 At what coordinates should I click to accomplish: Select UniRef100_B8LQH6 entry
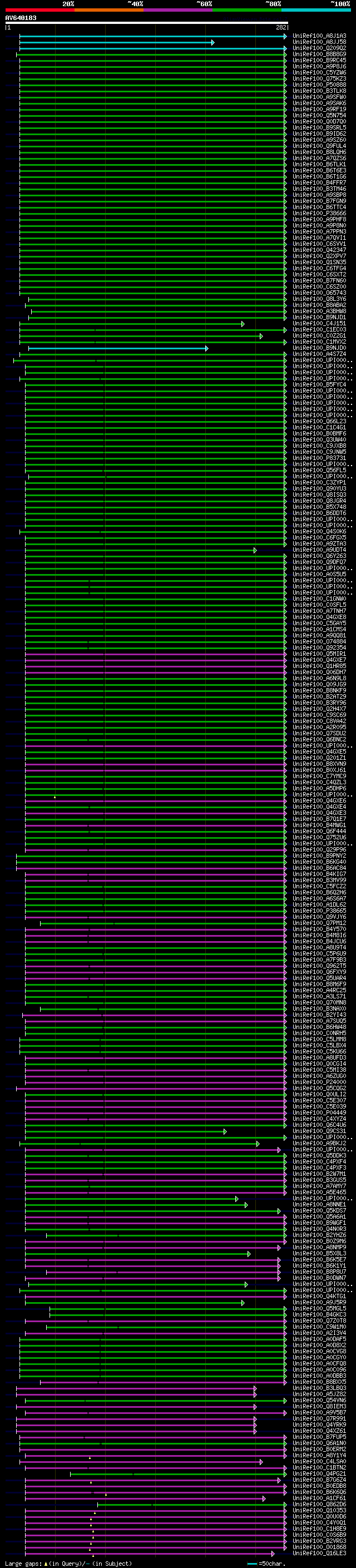coord(319,152)
